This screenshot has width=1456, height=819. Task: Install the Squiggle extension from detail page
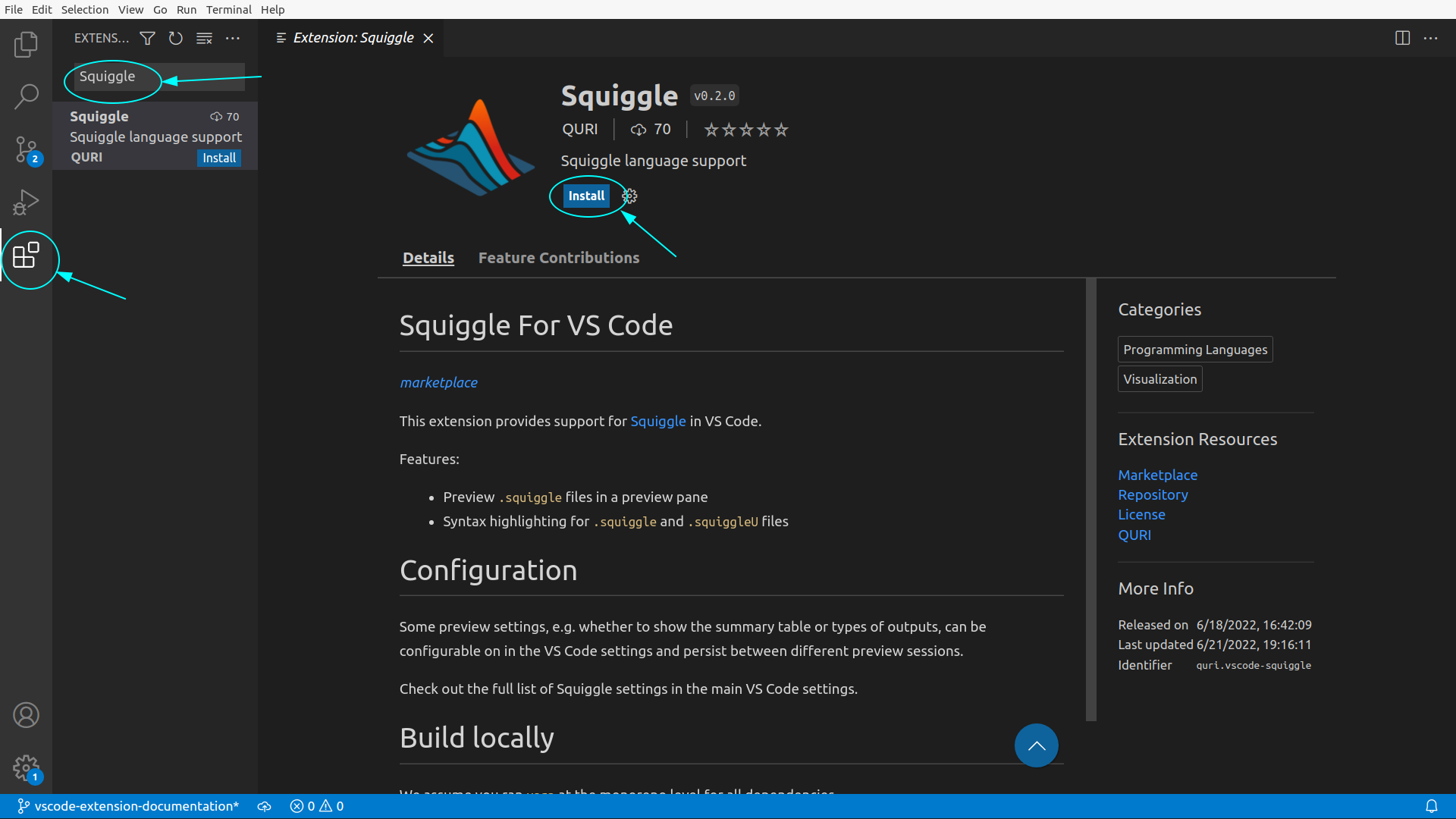click(586, 196)
